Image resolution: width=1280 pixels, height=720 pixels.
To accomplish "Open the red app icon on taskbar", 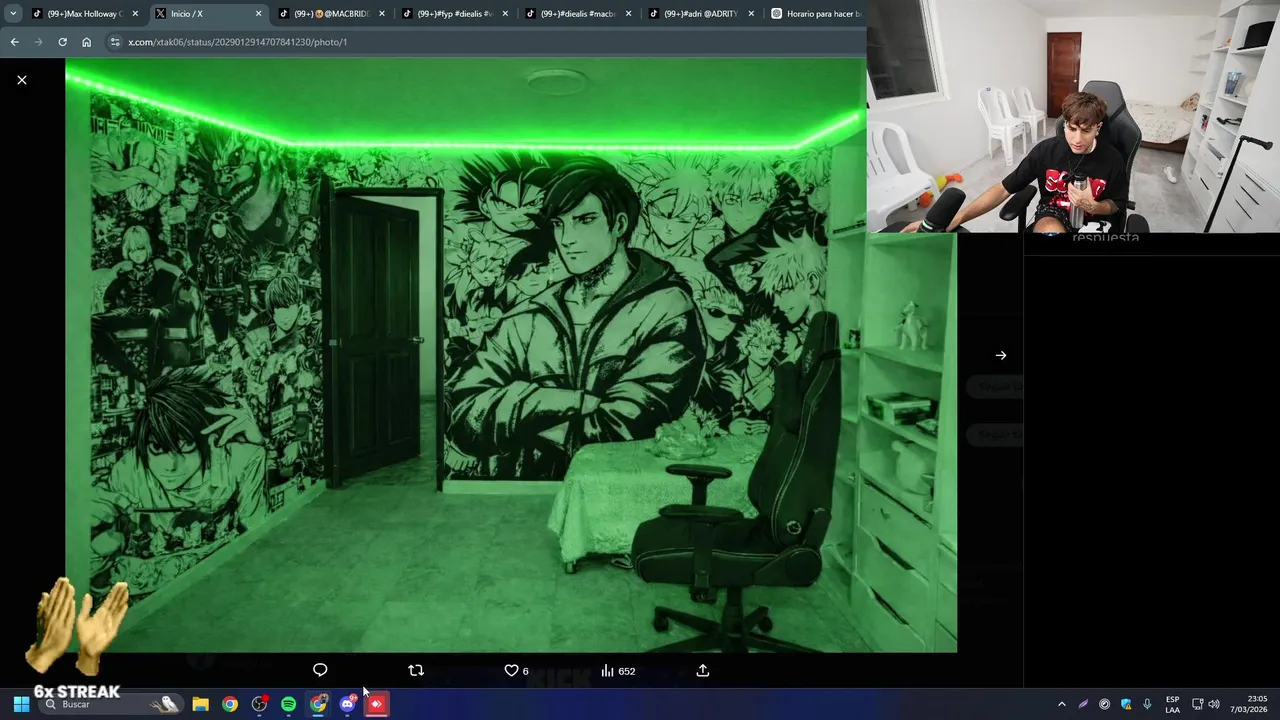I will pyautogui.click(x=376, y=704).
